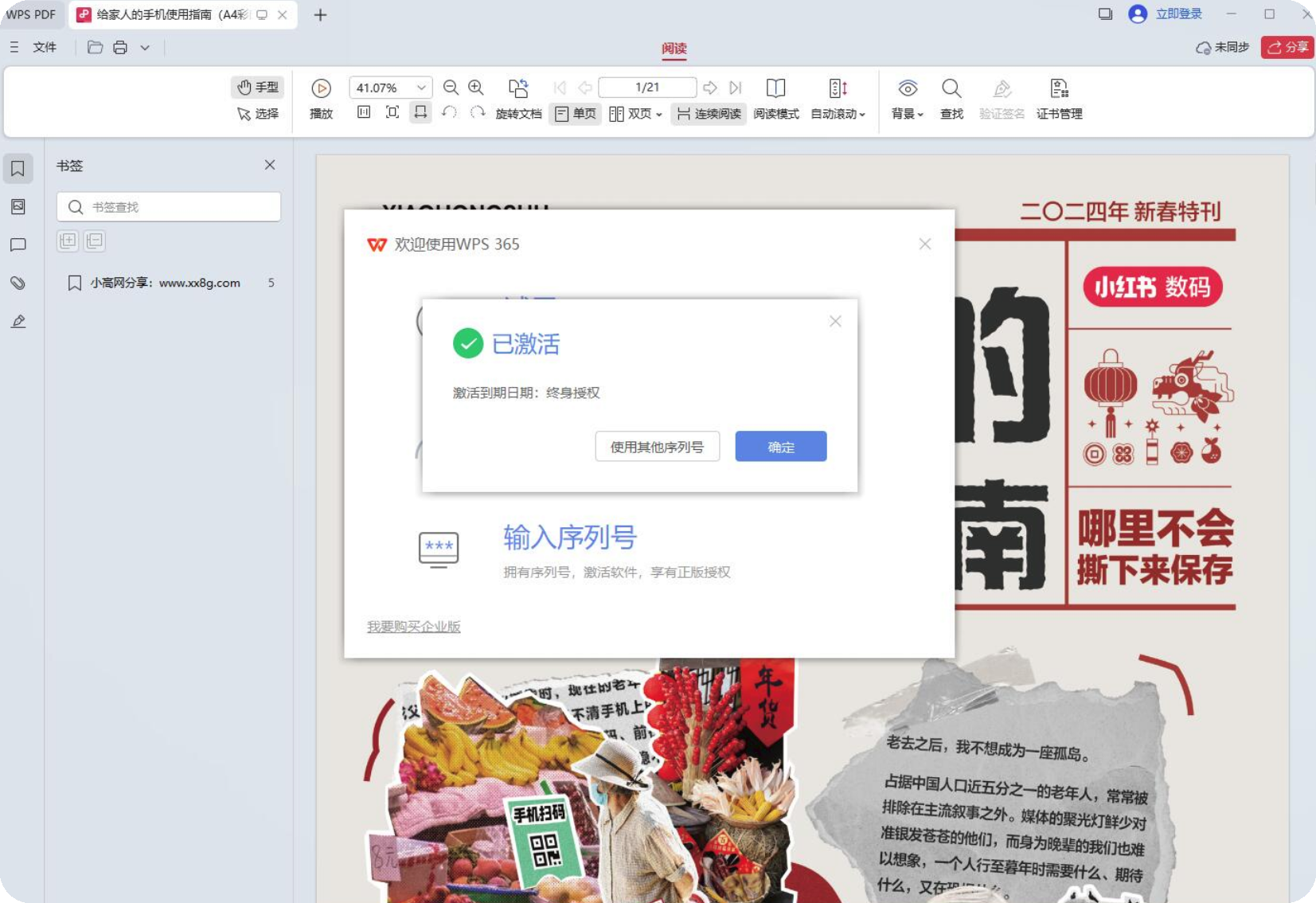Click the bookmark search (书签查找) field
This screenshot has height=903, width=1316.
click(169, 206)
